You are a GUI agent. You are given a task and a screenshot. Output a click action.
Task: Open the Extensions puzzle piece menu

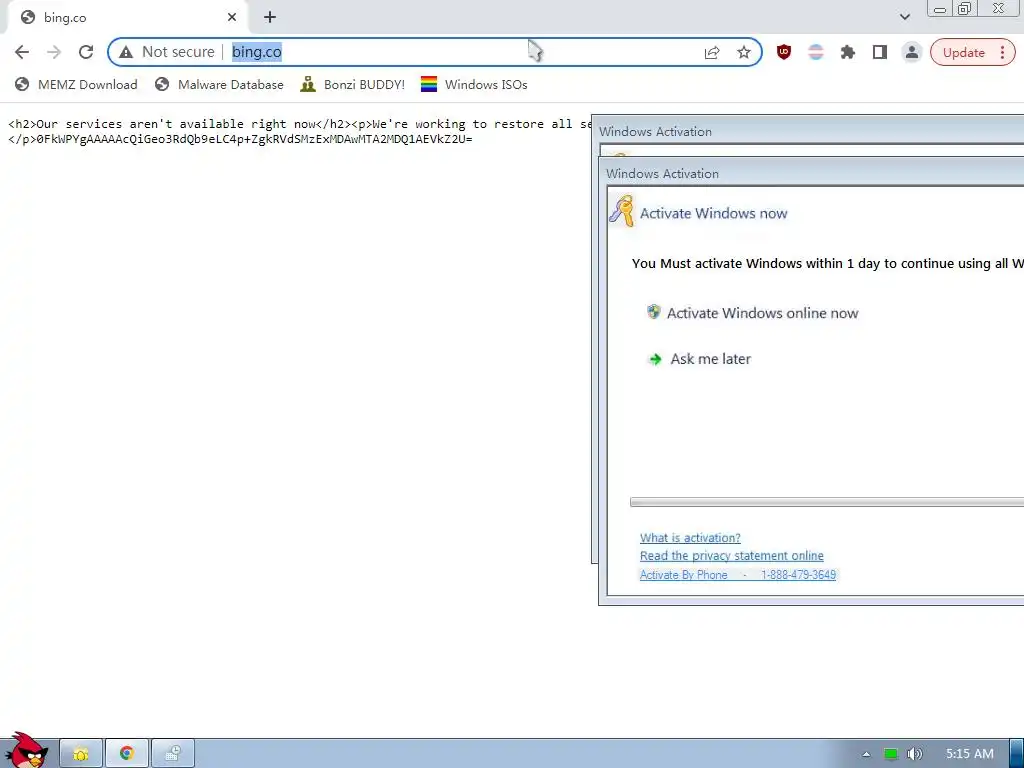[848, 52]
